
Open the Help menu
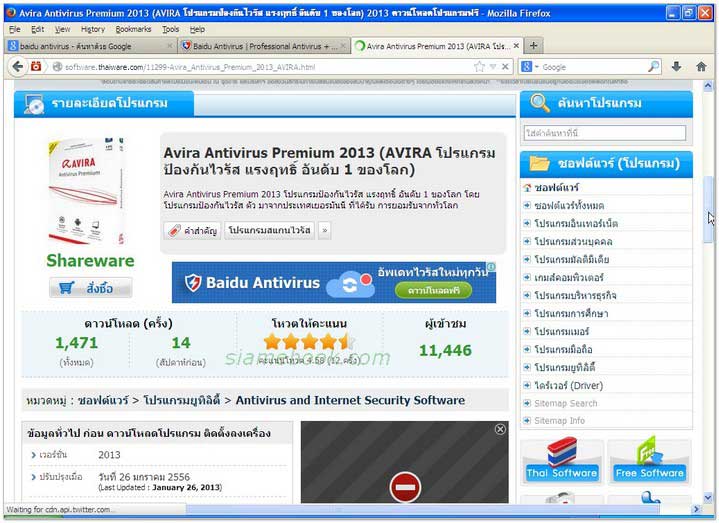click(197, 29)
